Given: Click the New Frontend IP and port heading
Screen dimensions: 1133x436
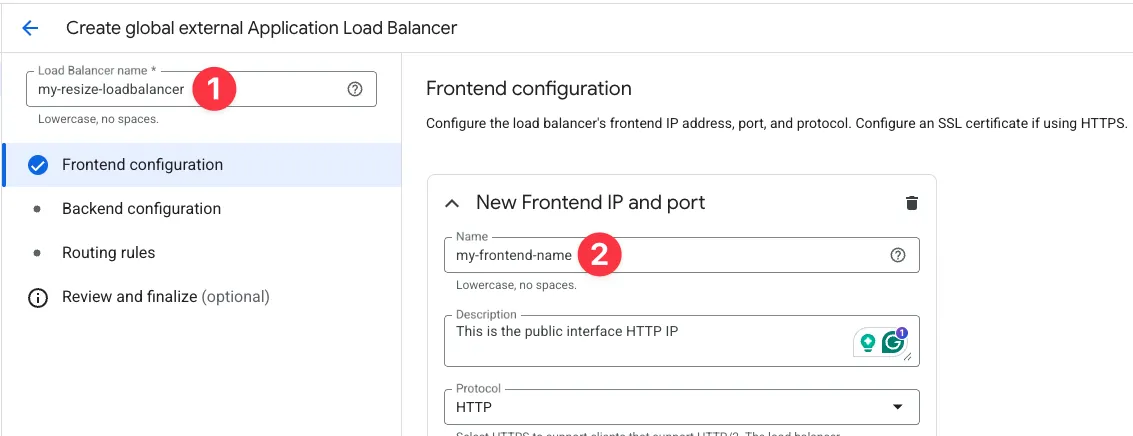Looking at the screenshot, I should pos(590,203).
